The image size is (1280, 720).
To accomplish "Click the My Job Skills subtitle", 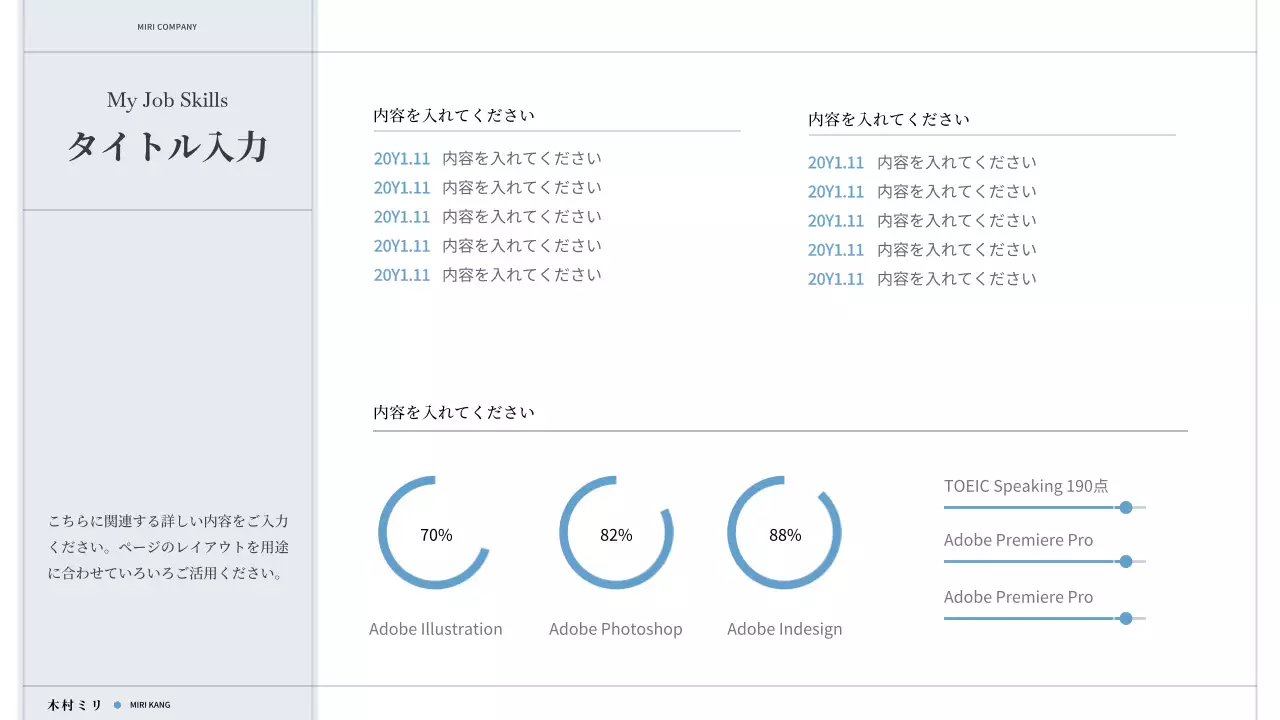I will [167, 100].
